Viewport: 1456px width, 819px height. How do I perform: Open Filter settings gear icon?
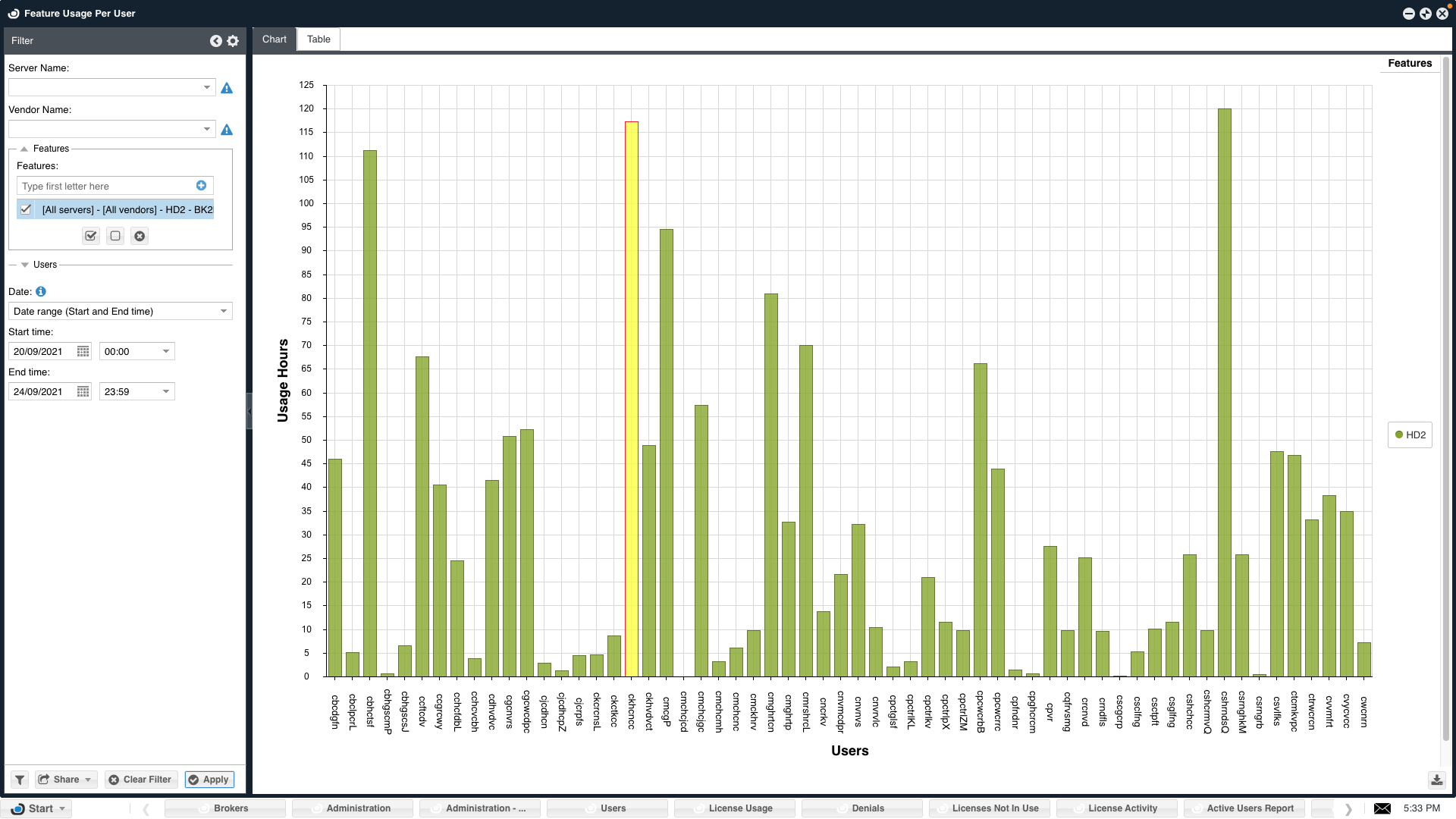(x=233, y=41)
